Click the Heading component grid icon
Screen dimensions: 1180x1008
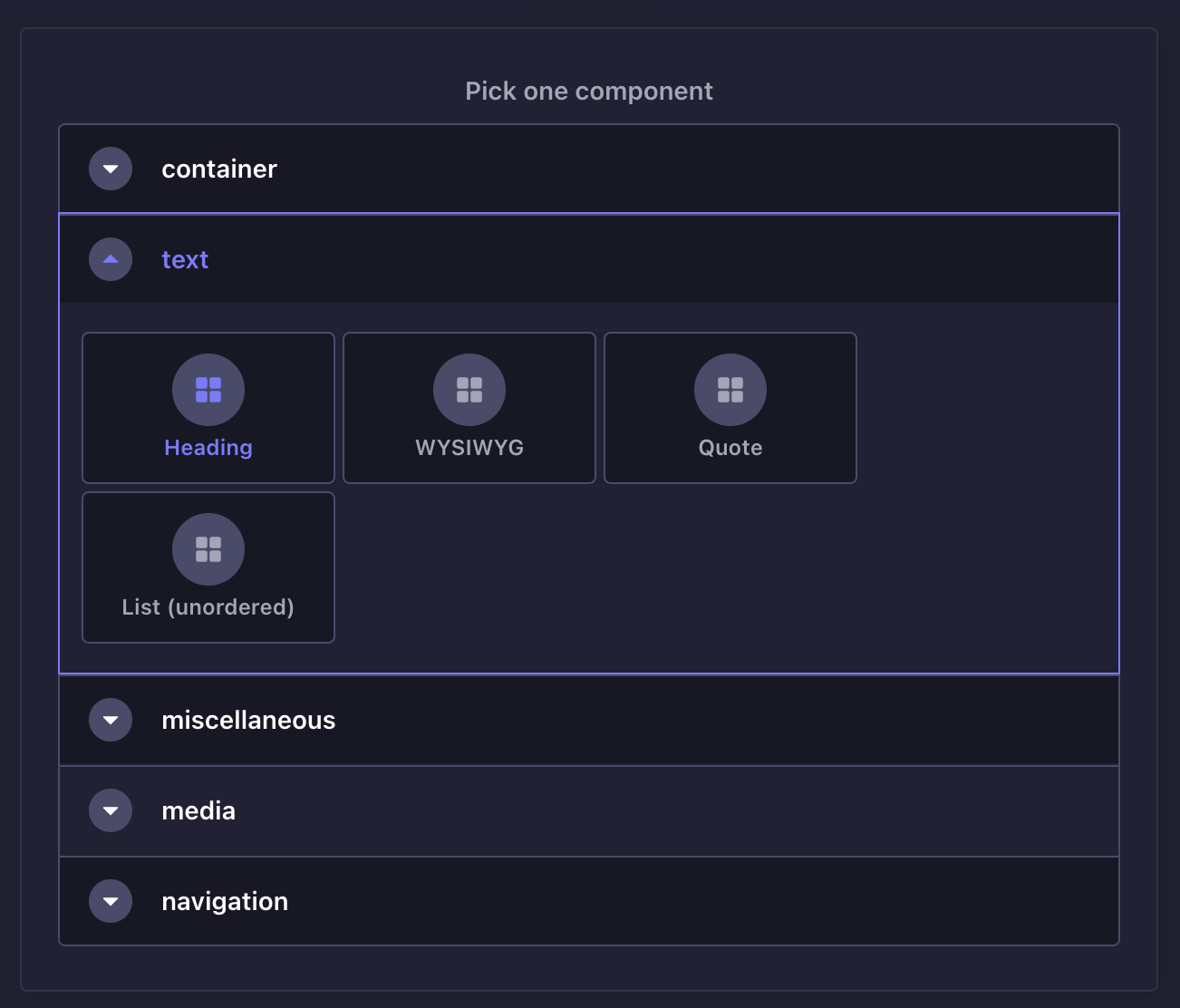tap(208, 390)
